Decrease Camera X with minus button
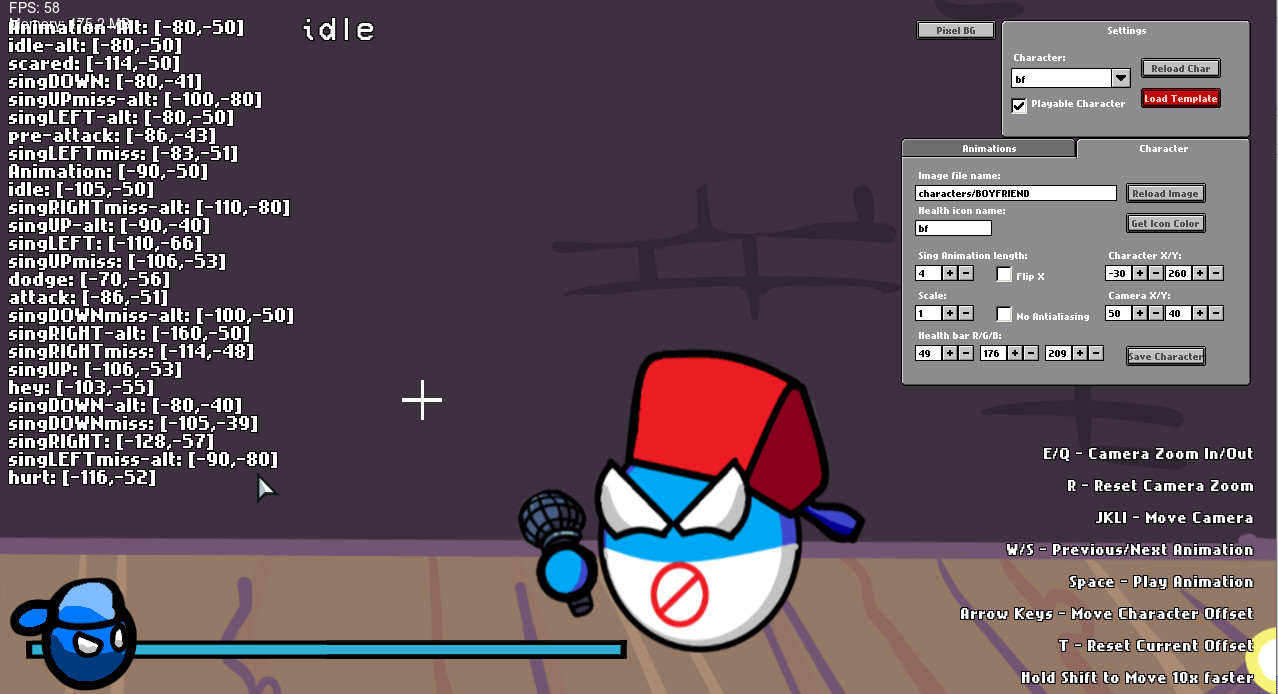 pyautogui.click(x=1155, y=313)
